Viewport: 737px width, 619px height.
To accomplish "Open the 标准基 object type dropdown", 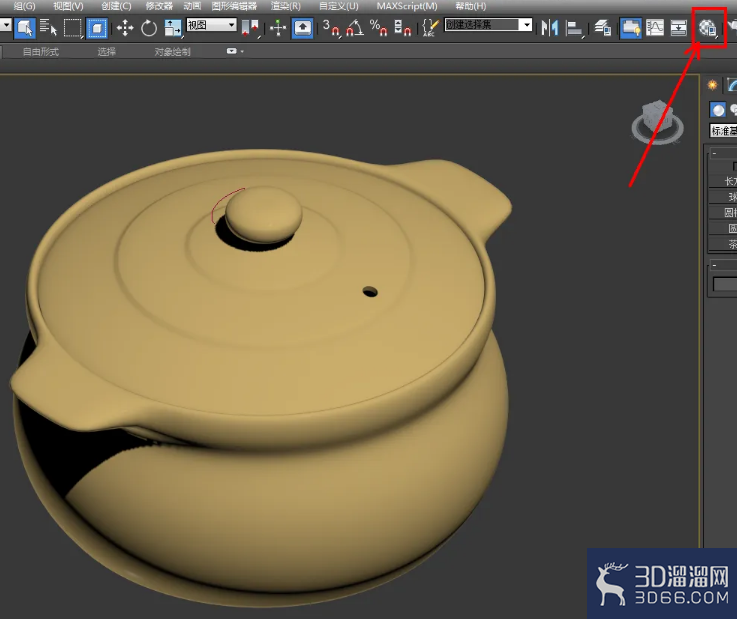I will point(723,131).
